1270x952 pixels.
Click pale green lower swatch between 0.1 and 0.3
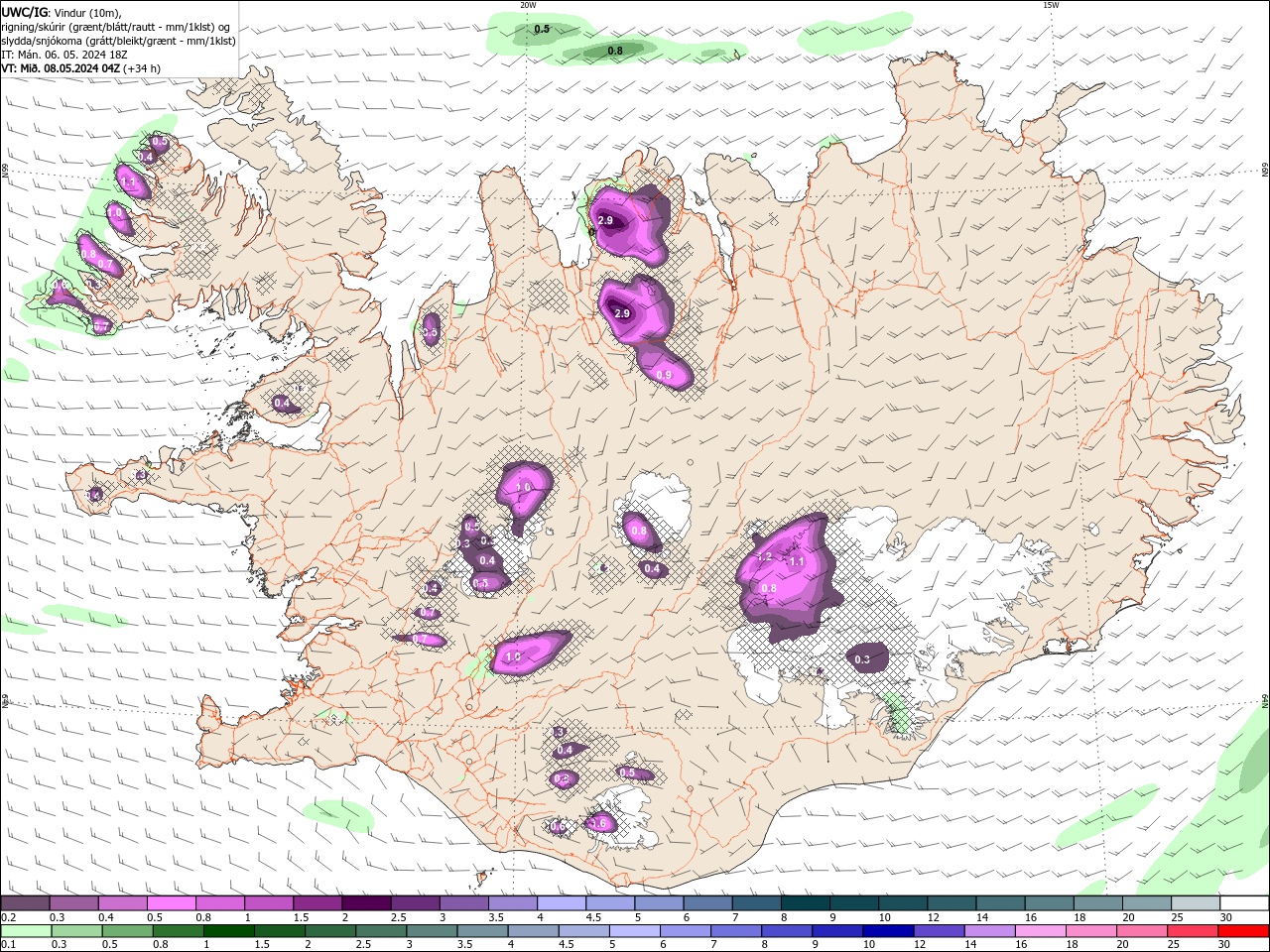(x=26, y=931)
